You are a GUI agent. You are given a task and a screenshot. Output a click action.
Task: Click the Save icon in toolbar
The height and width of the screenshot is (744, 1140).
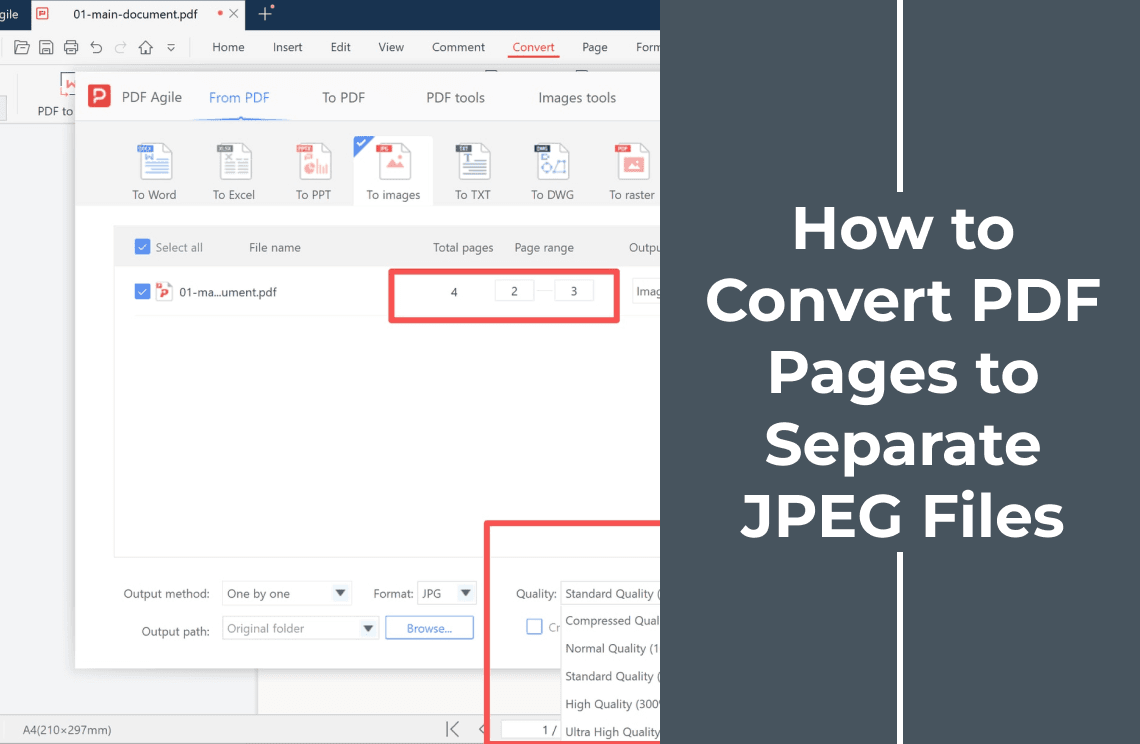pos(46,47)
